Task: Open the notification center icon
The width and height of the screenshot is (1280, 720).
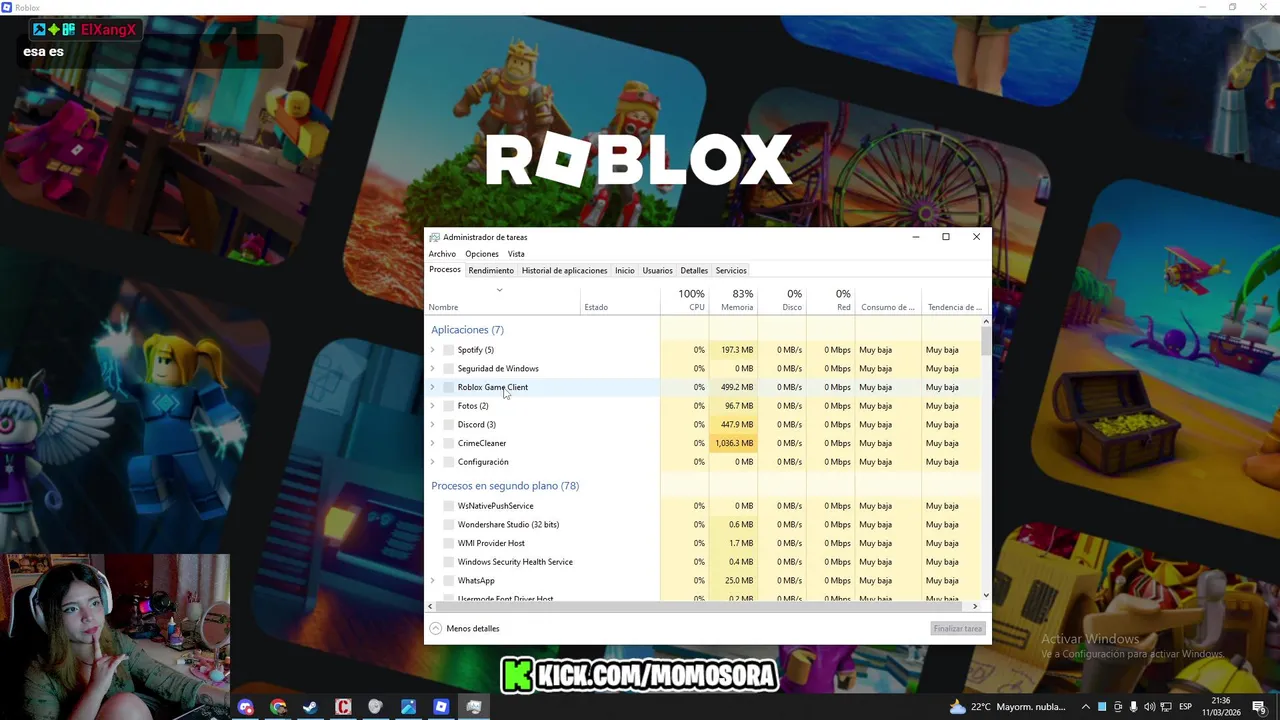Action: coord(1259,707)
